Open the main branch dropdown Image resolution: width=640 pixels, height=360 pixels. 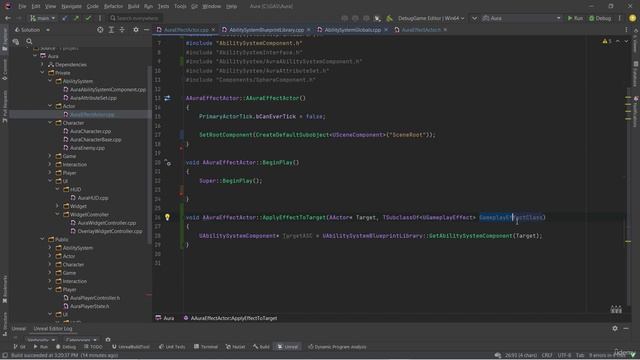(x=42, y=18)
